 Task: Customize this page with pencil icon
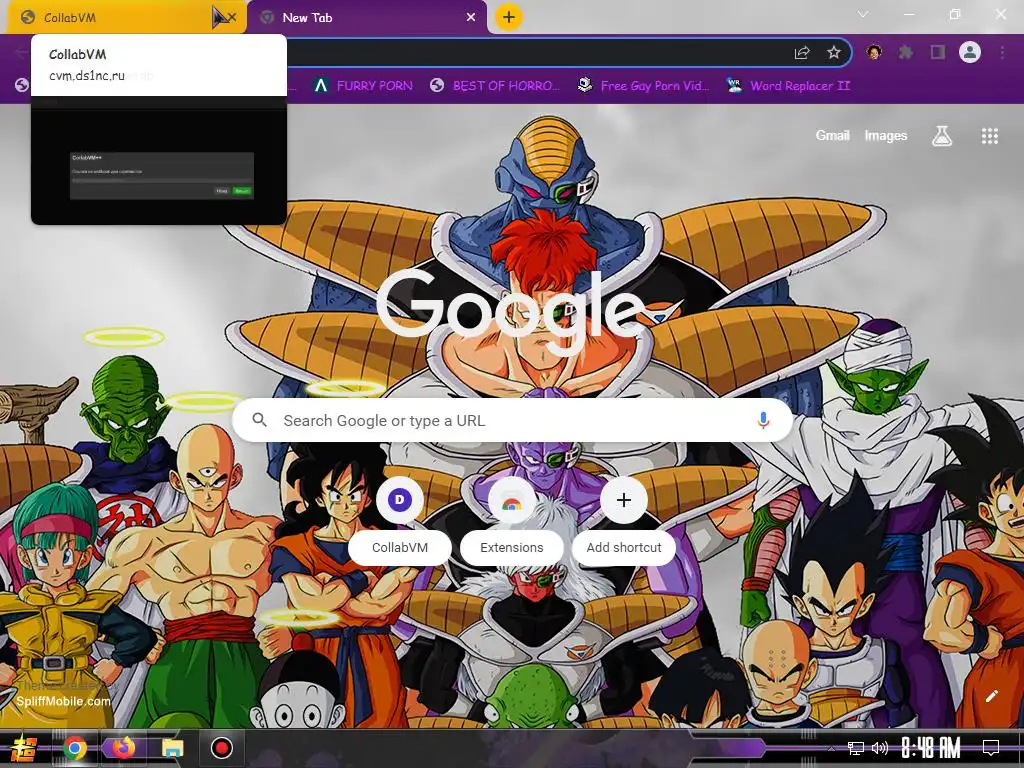tap(991, 696)
